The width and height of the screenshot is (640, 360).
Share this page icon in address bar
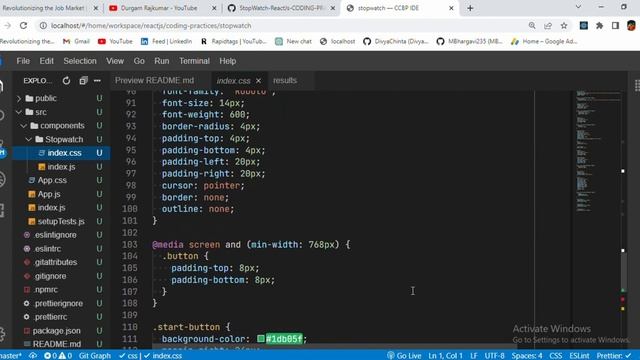548,25
